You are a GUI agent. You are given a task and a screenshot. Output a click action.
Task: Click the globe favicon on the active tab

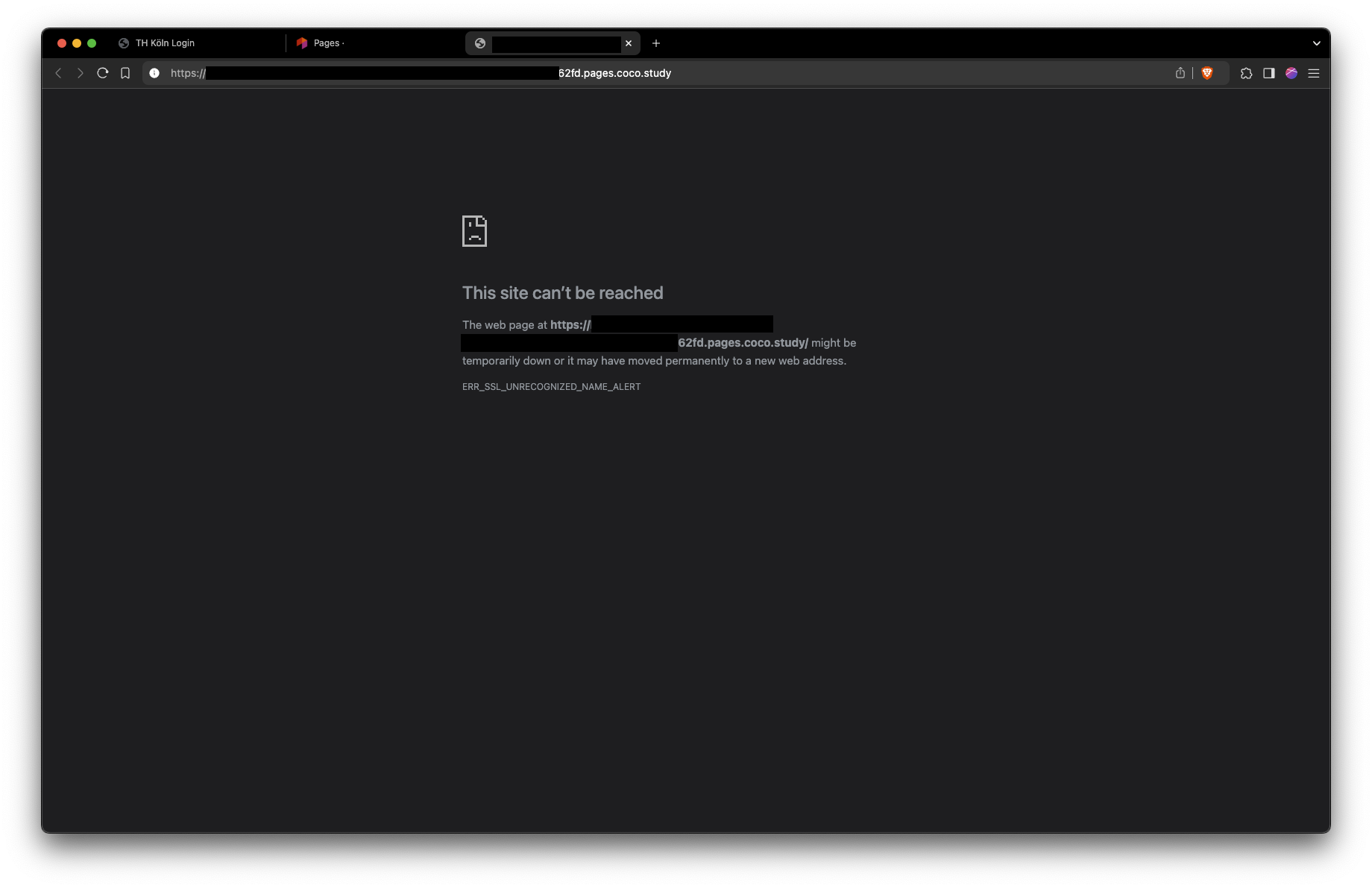(480, 43)
